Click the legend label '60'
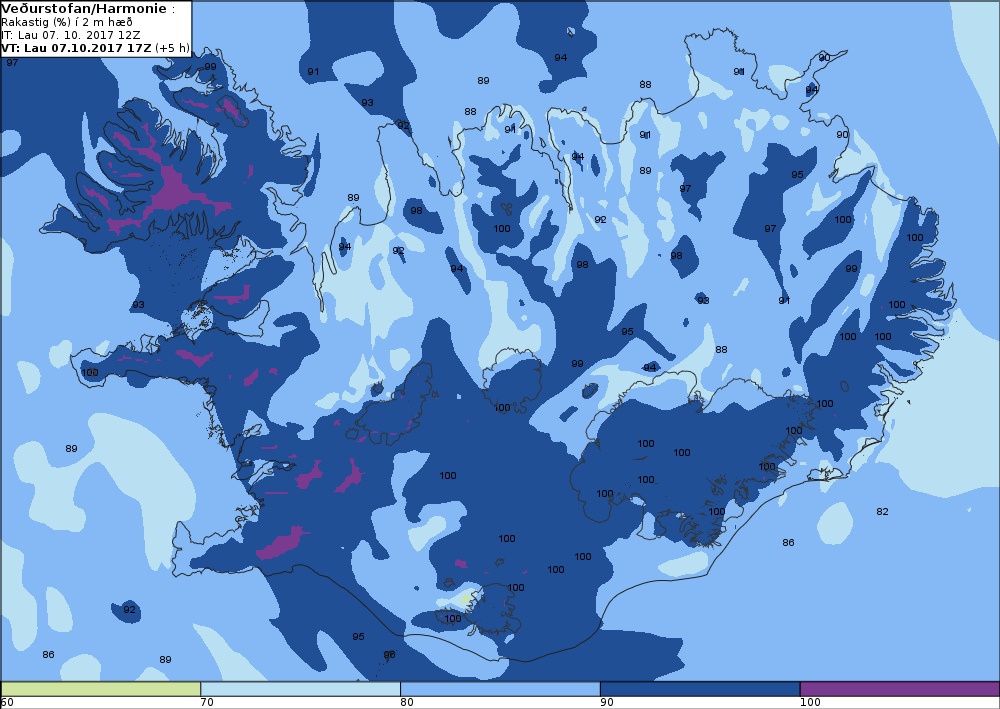Viewport: 1000px width, 709px height. point(7,703)
